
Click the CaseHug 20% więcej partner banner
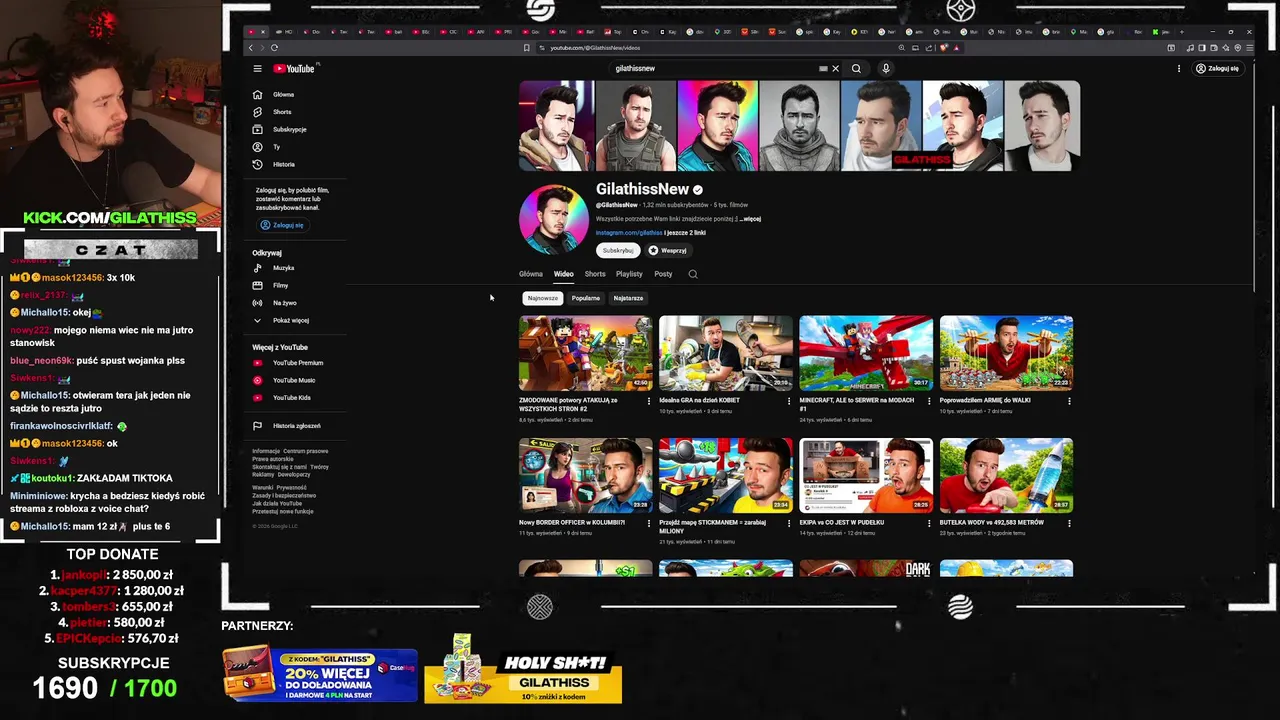pyautogui.click(x=320, y=677)
